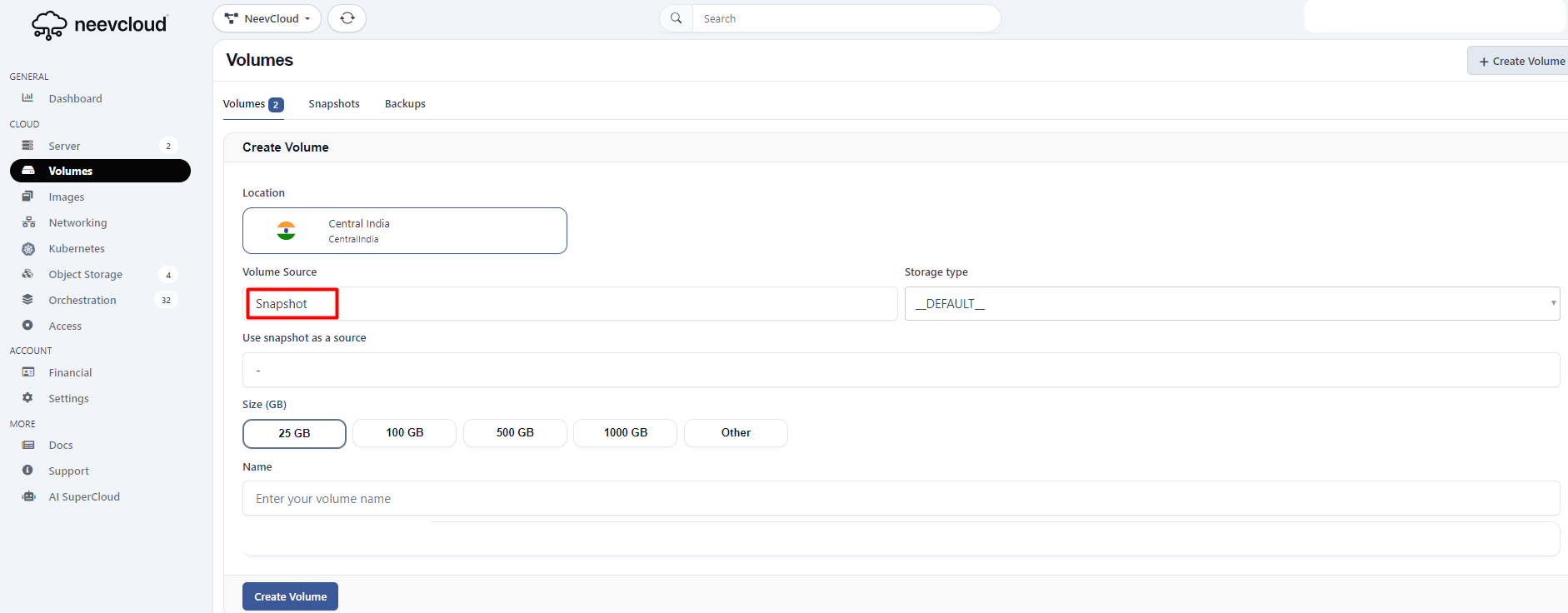Select the 1000 GB size option
Image resolution: width=1568 pixels, height=613 pixels.
(625, 433)
